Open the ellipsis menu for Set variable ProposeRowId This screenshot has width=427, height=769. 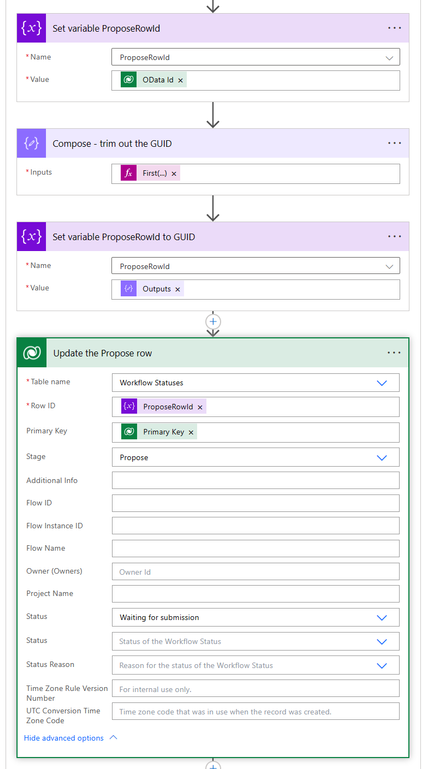(394, 28)
